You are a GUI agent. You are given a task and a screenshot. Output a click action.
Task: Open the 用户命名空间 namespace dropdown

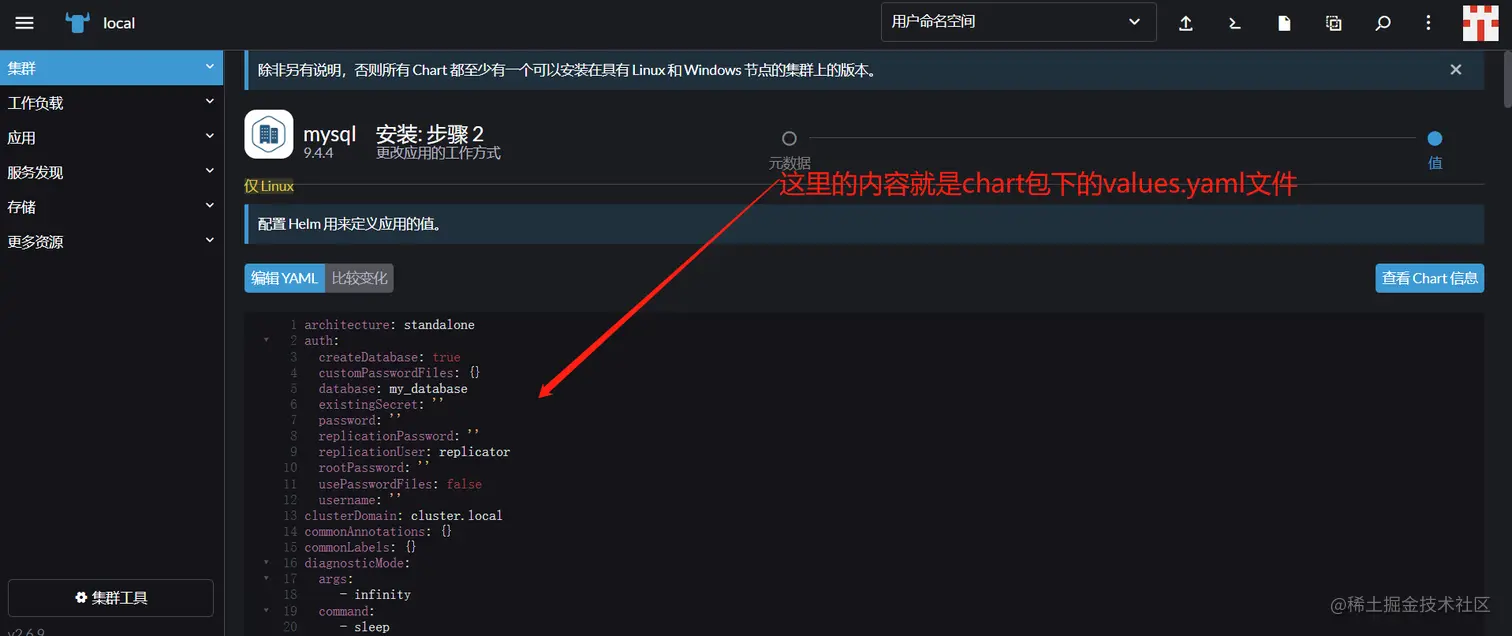(1018, 22)
